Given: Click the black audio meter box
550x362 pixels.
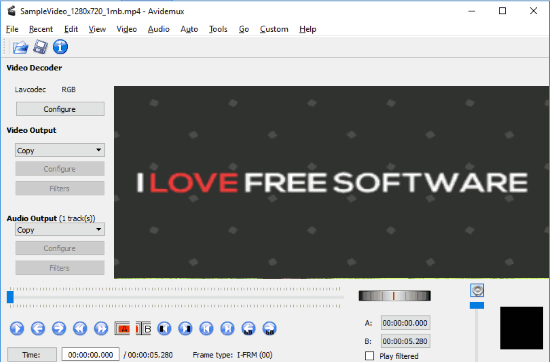Looking at the screenshot, I should point(521,328).
